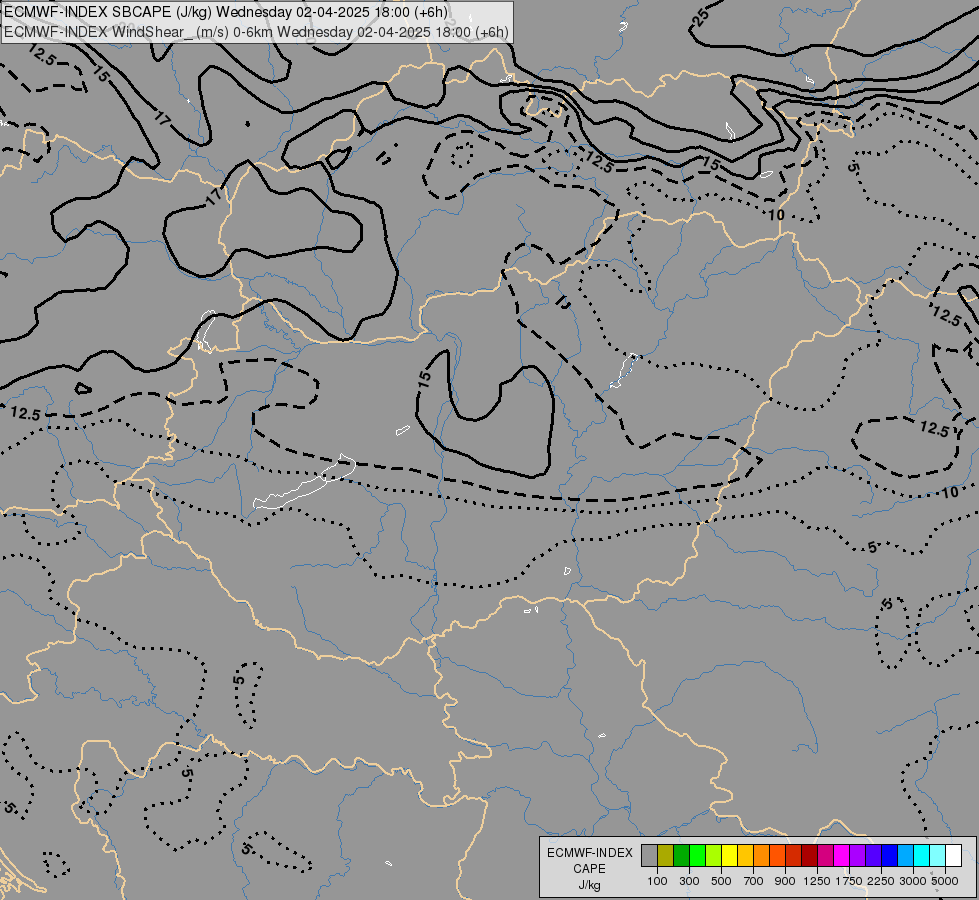Click the olive CAPE legend swatch
979x900 pixels.
pyautogui.click(x=666, y=855)
